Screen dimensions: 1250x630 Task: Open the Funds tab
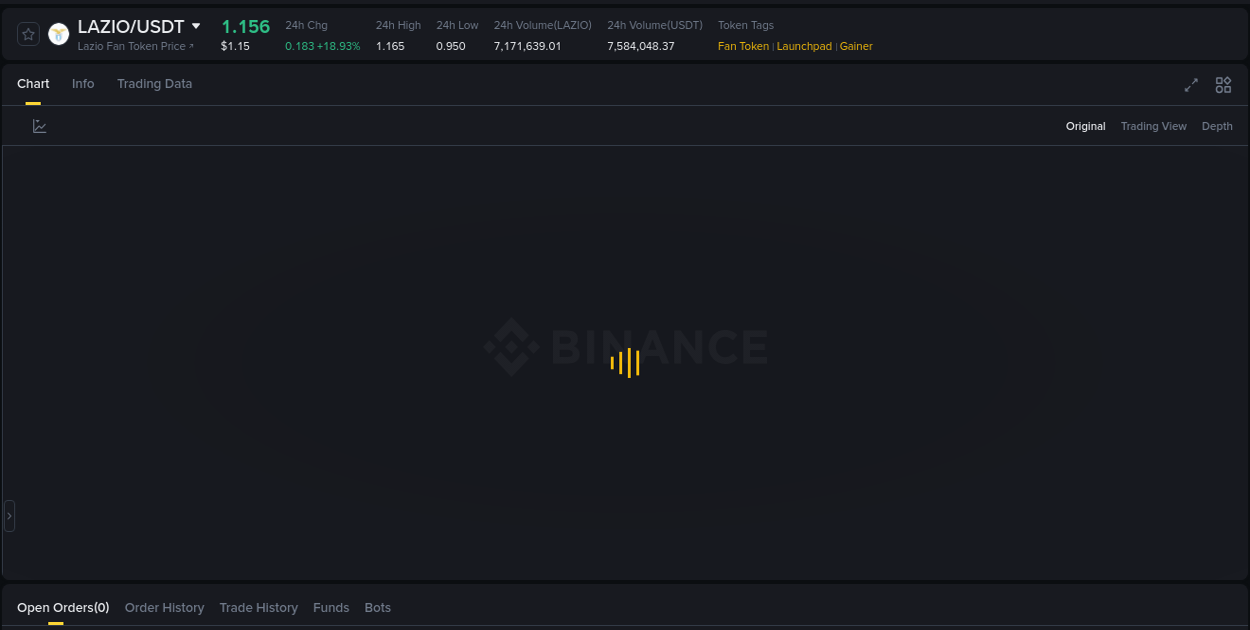point(331,608)
